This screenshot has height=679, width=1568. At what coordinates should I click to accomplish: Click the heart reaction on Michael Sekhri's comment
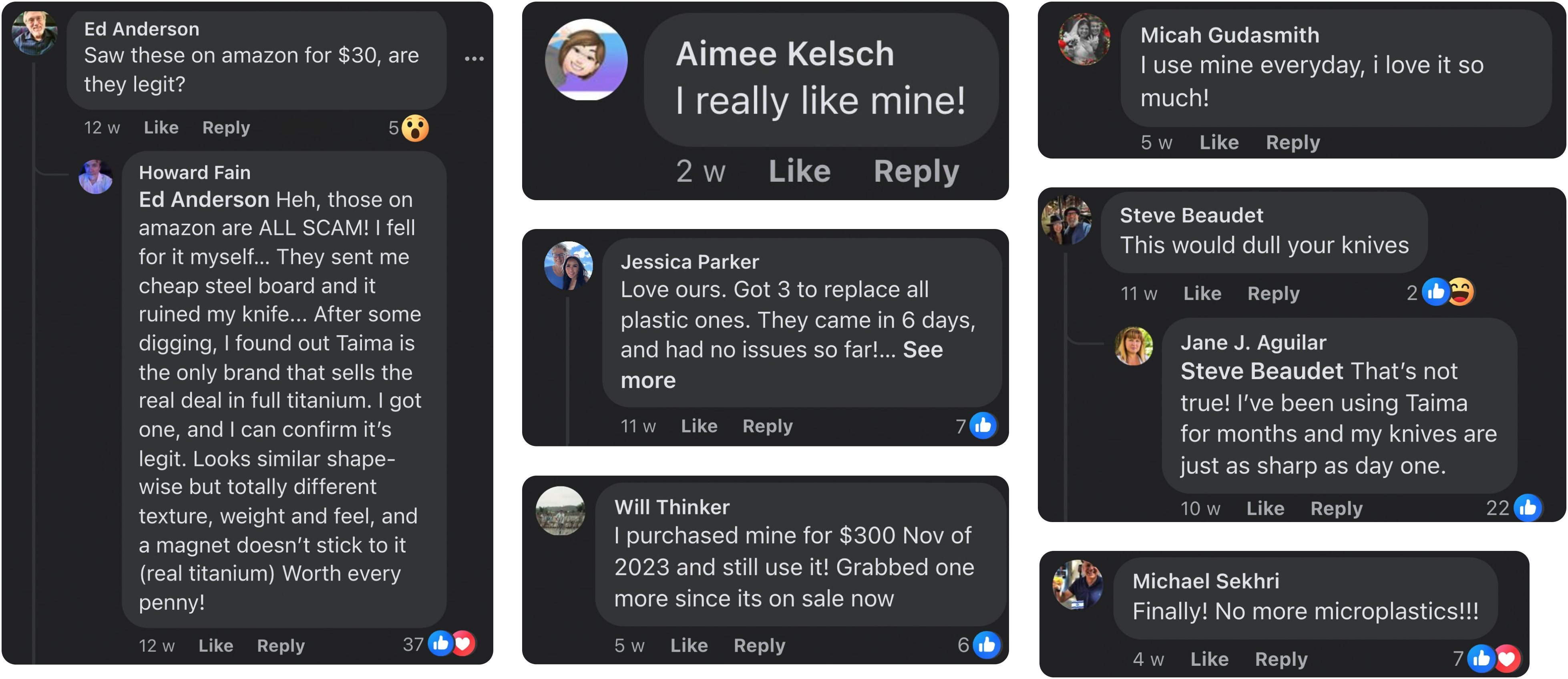click(1507, 658)
